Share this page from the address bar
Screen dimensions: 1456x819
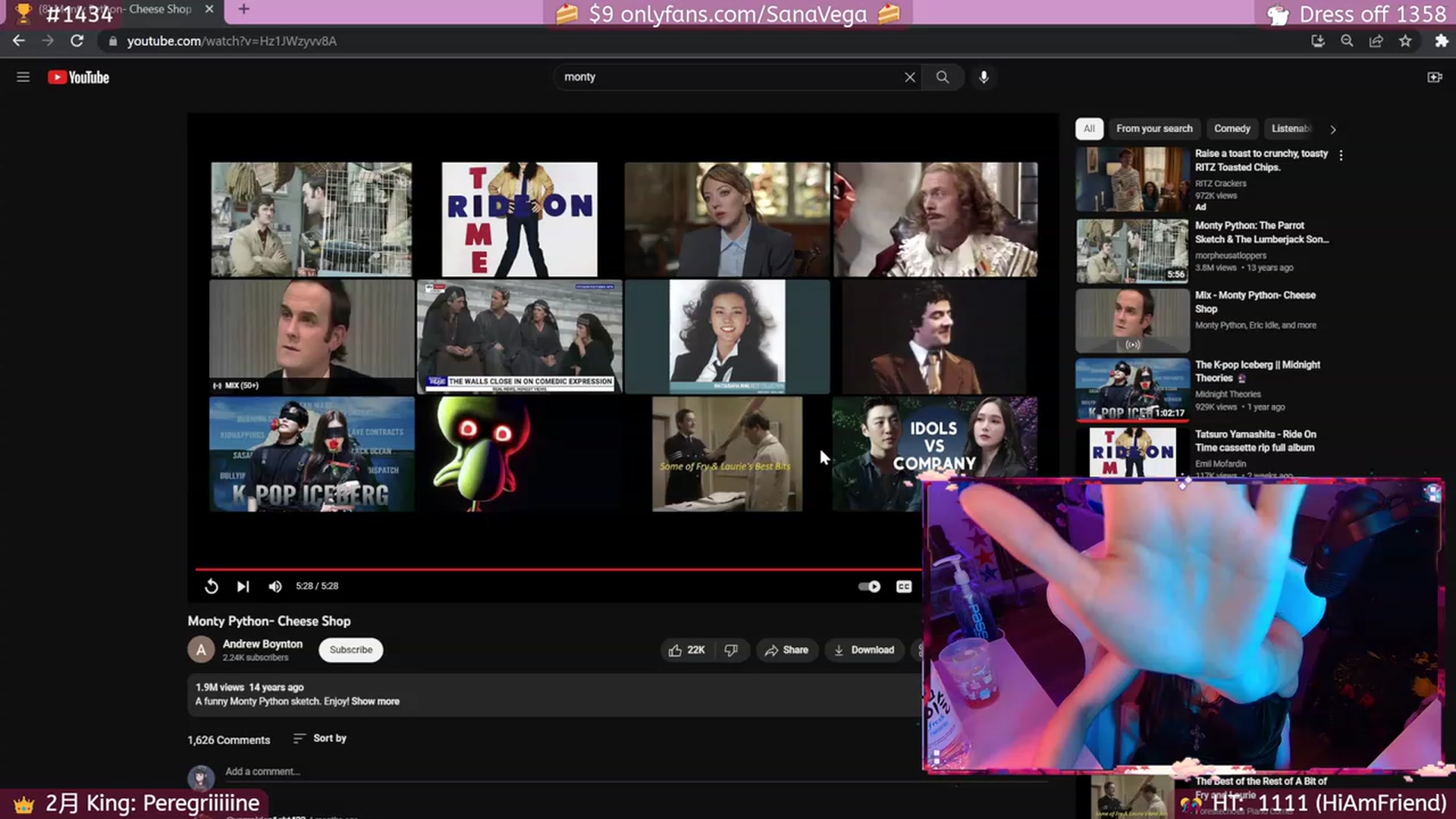click(x=1376, y=41)
